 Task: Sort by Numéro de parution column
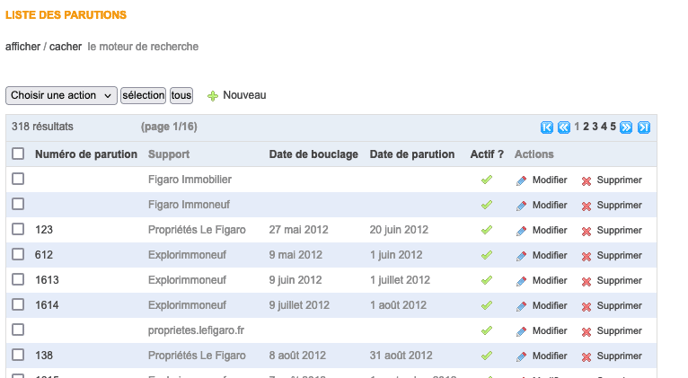(86, 154)
